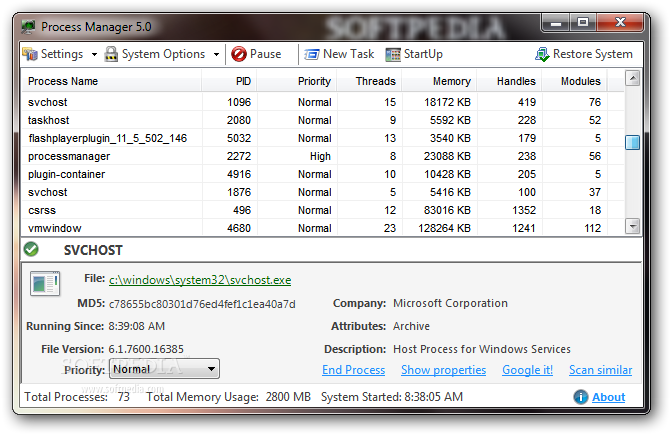The height and width of the screenshot is (435, 671).
Task: Close the Process Manager window
Action: tap(620, 23)
